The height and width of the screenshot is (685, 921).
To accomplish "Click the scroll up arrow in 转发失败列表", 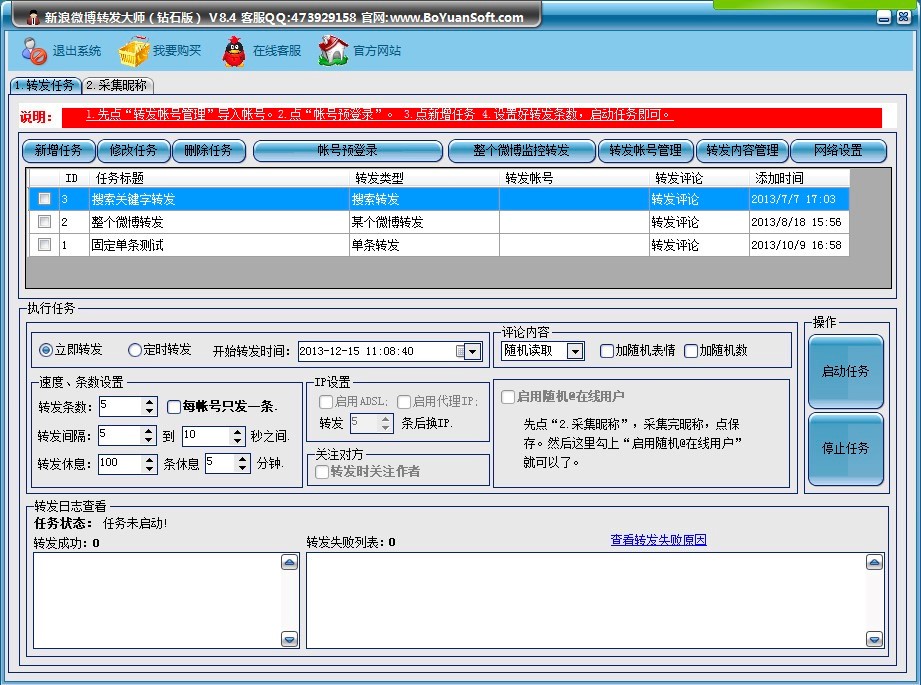I will [875, 563].
